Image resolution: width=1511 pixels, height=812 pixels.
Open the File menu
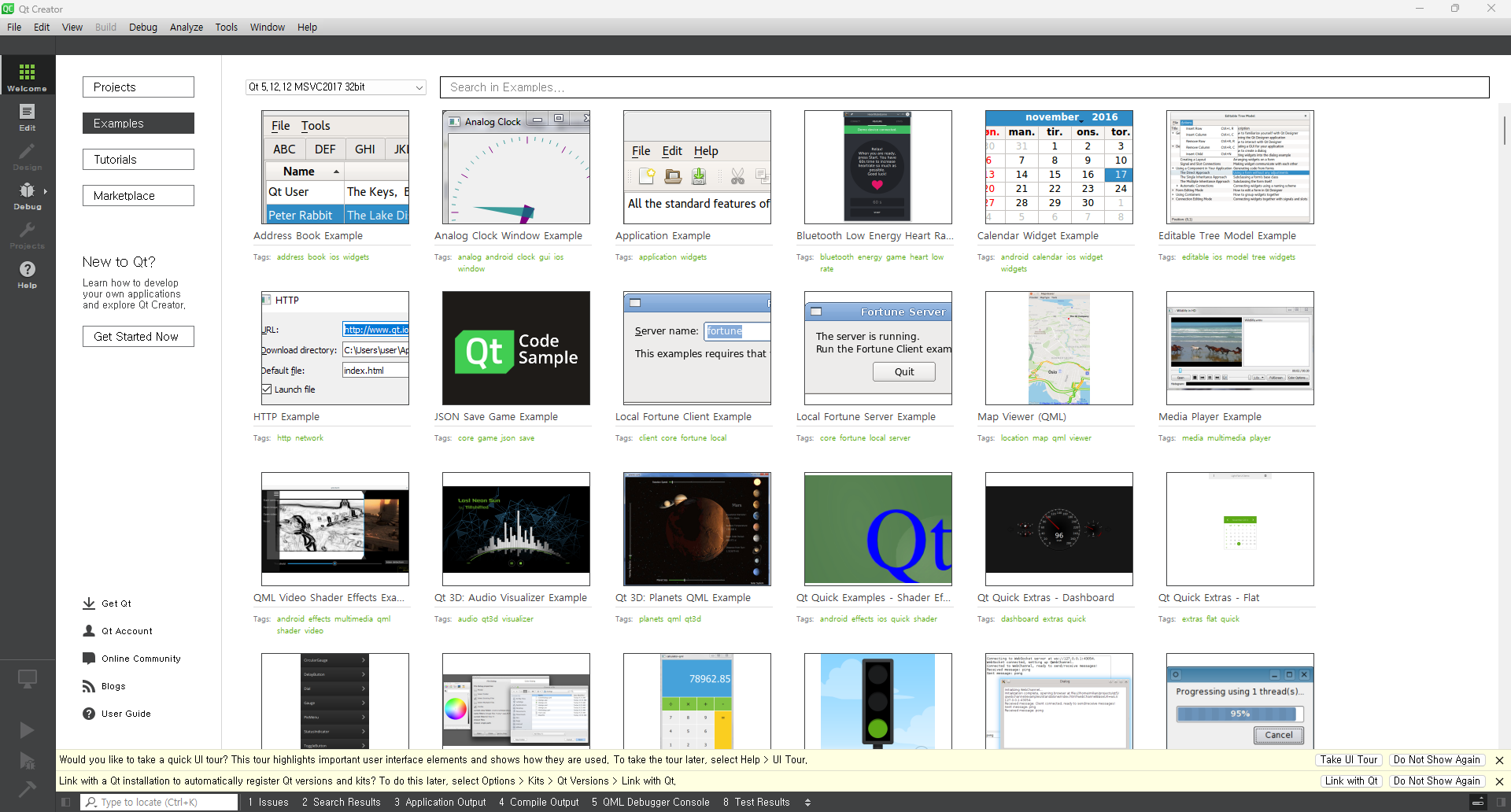click(14, 27)
